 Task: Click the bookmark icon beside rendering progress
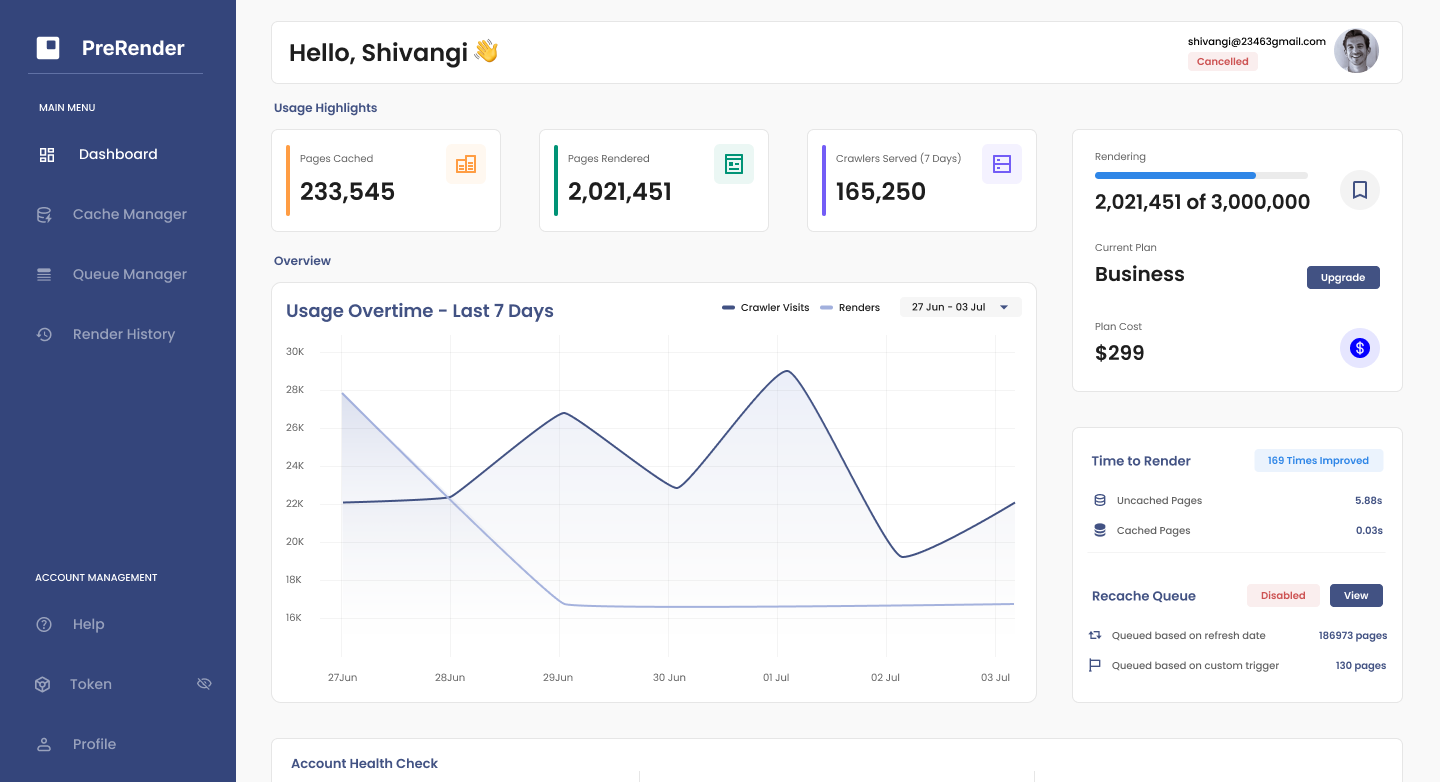coord(1359,189)
